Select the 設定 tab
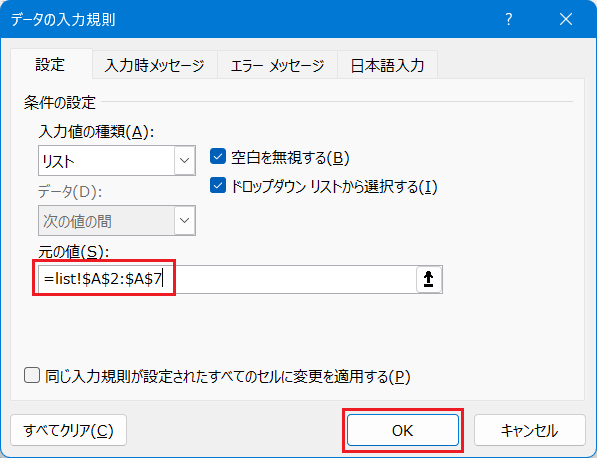The width and height of the screenshot is (597, 458). coord(51,64)
